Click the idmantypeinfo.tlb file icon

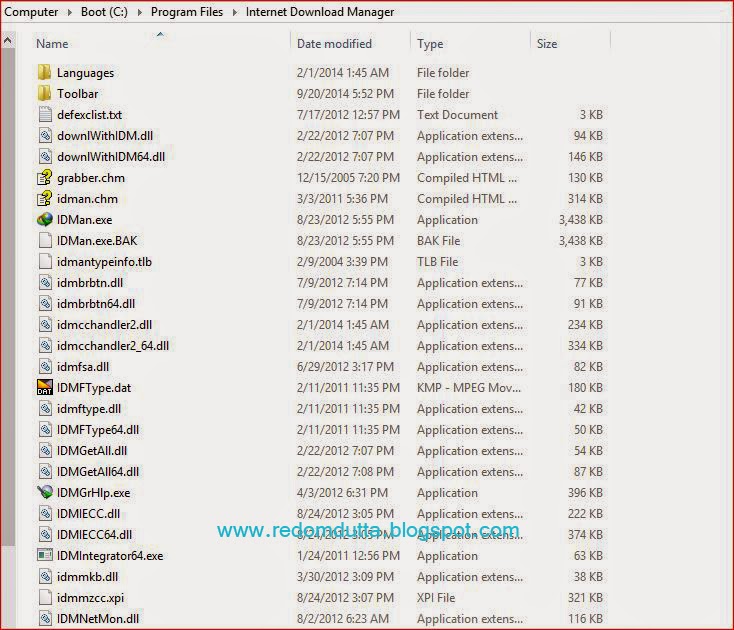coord(45,262)
